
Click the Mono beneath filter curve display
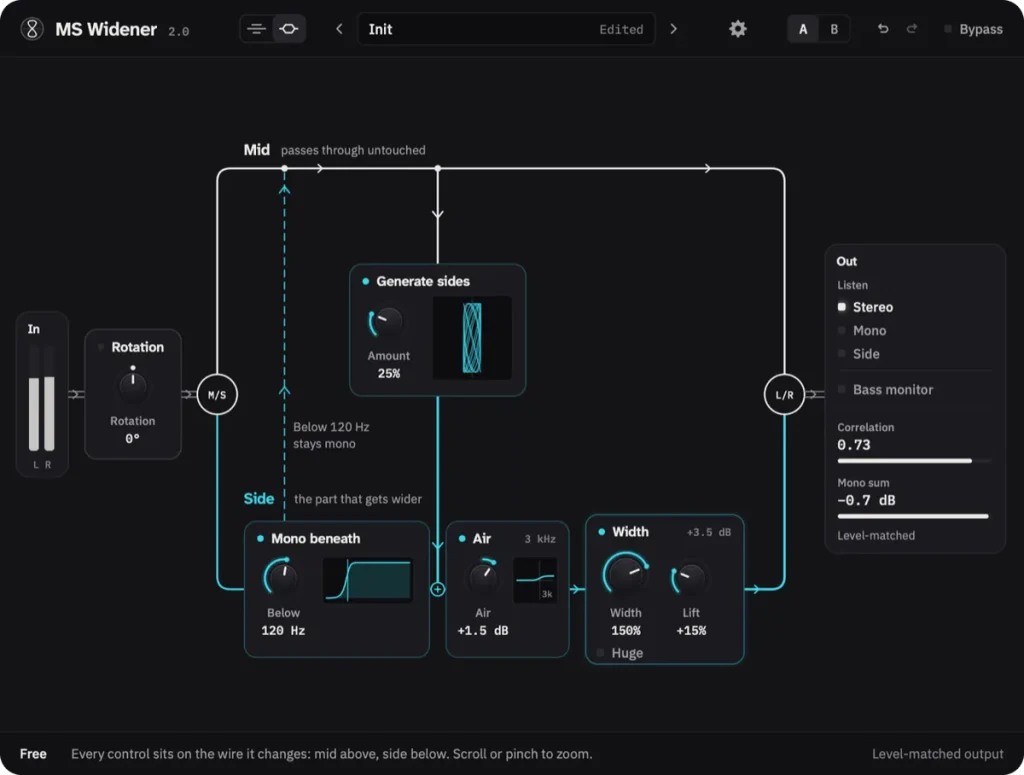[x=368, y=580]
